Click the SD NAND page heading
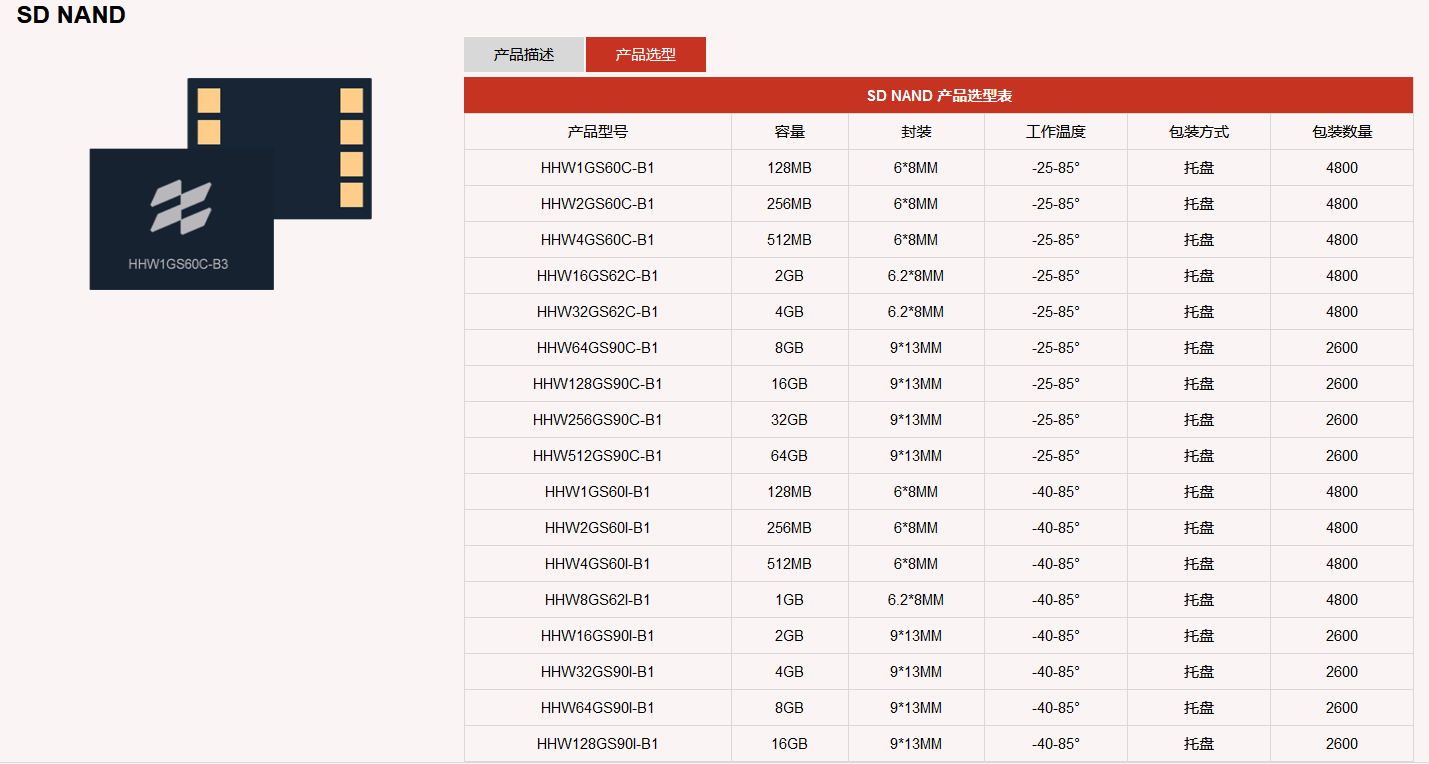Viewport: 1429px width, 764px height. pyautogui.click(x=71, y=15)
